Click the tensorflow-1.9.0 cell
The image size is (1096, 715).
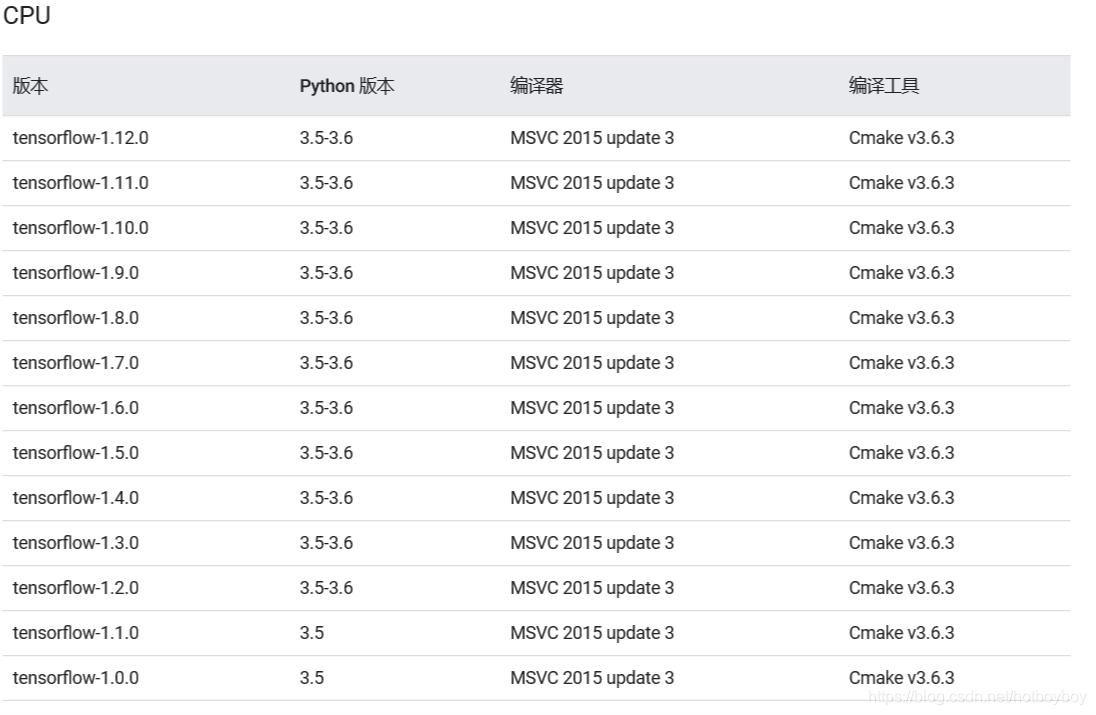75,273
